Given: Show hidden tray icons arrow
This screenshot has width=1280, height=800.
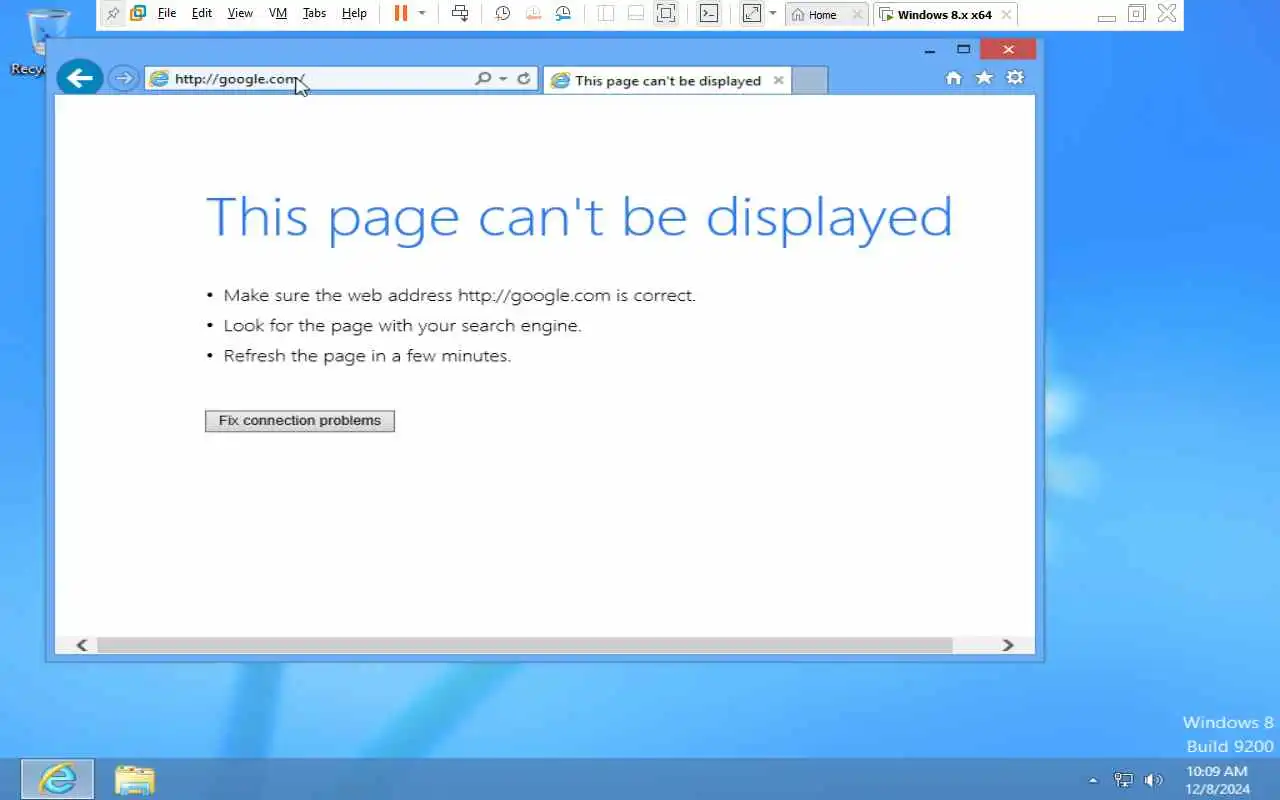Looking at the screenshot, I should pyautogui.click(x=1093, y=780).
